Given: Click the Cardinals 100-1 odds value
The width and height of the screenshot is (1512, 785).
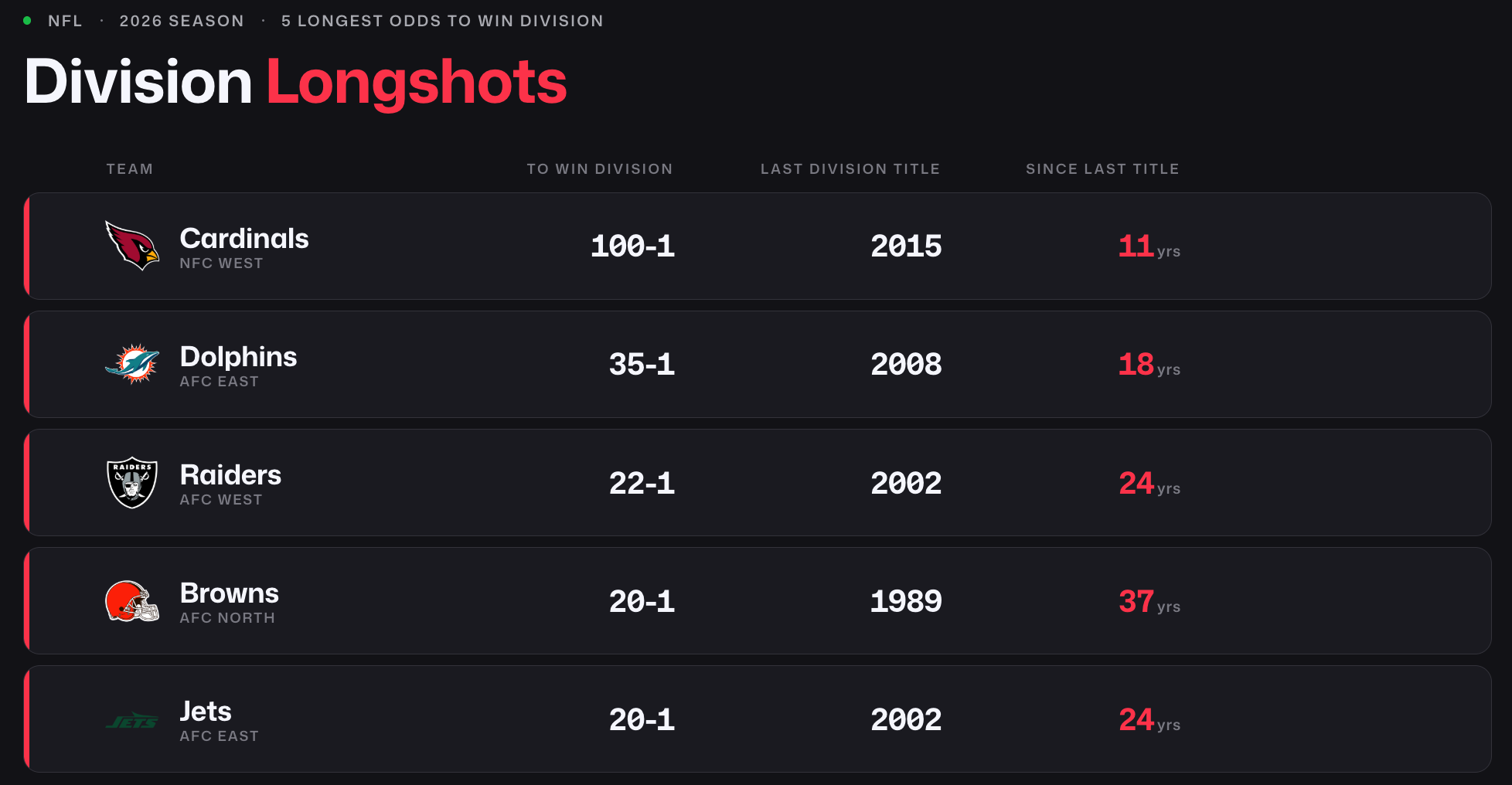Looking at the screenshot, I should [x=632, y=246].
